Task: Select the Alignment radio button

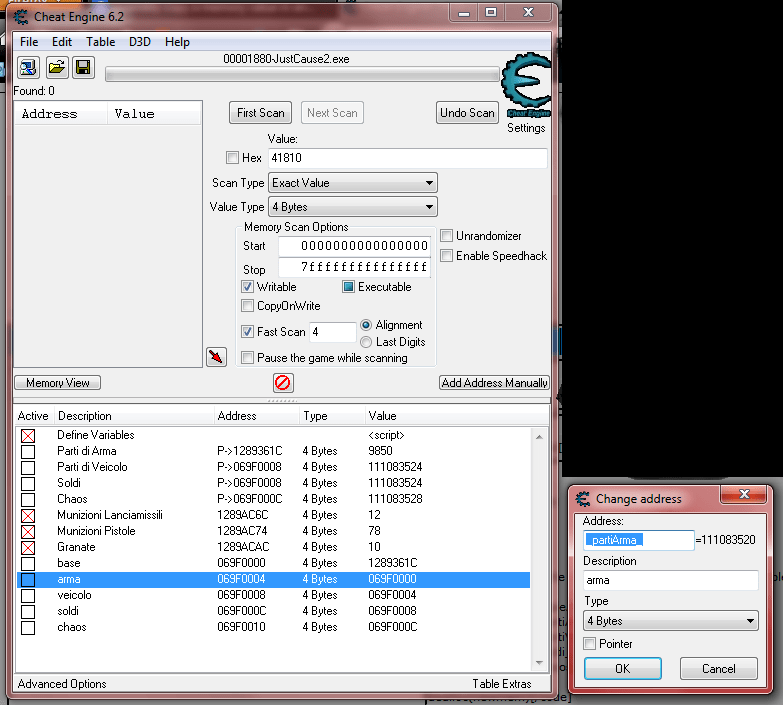Action: pyautogui.click(x=366, y=325)
